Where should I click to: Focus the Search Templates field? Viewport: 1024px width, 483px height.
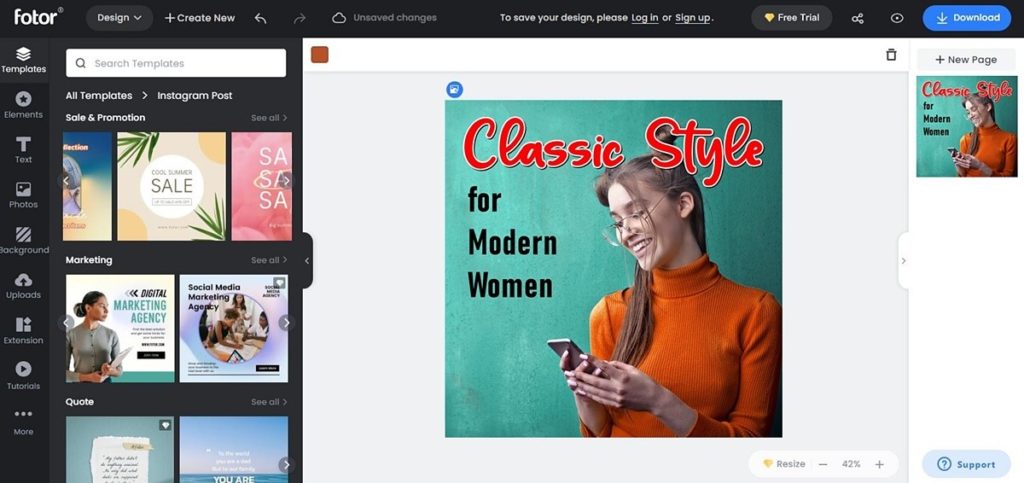pyautogui.click(x=176, y=63)
